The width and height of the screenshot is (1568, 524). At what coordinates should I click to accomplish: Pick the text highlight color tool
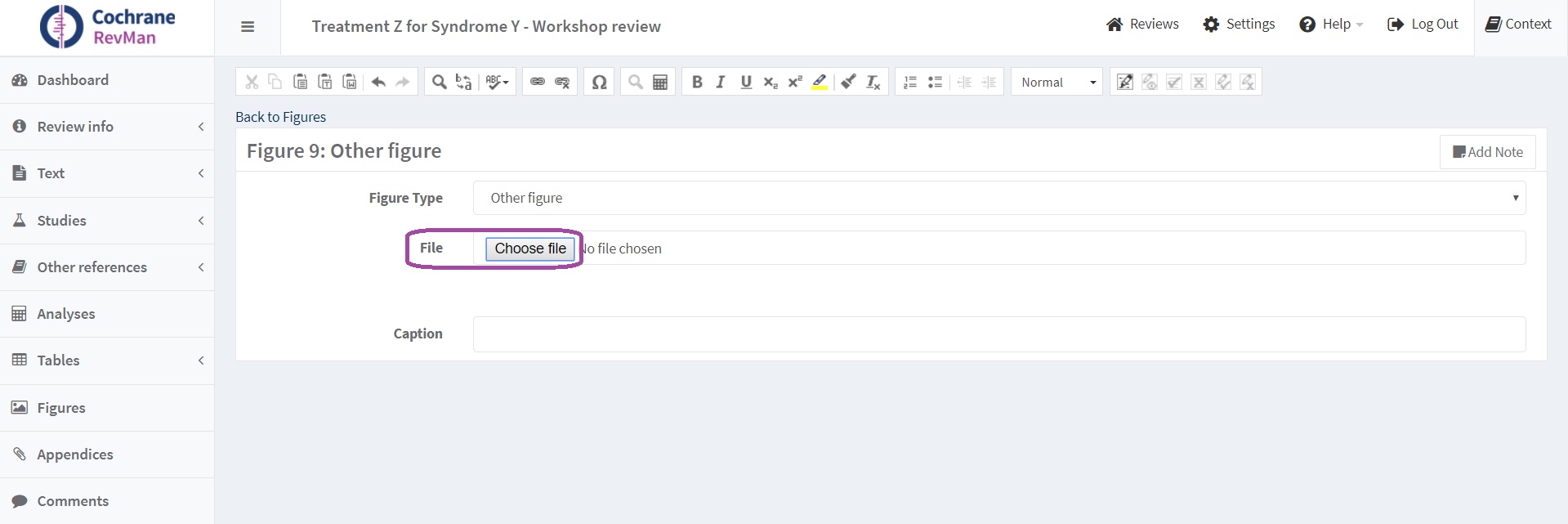click(x=820, y=82)
